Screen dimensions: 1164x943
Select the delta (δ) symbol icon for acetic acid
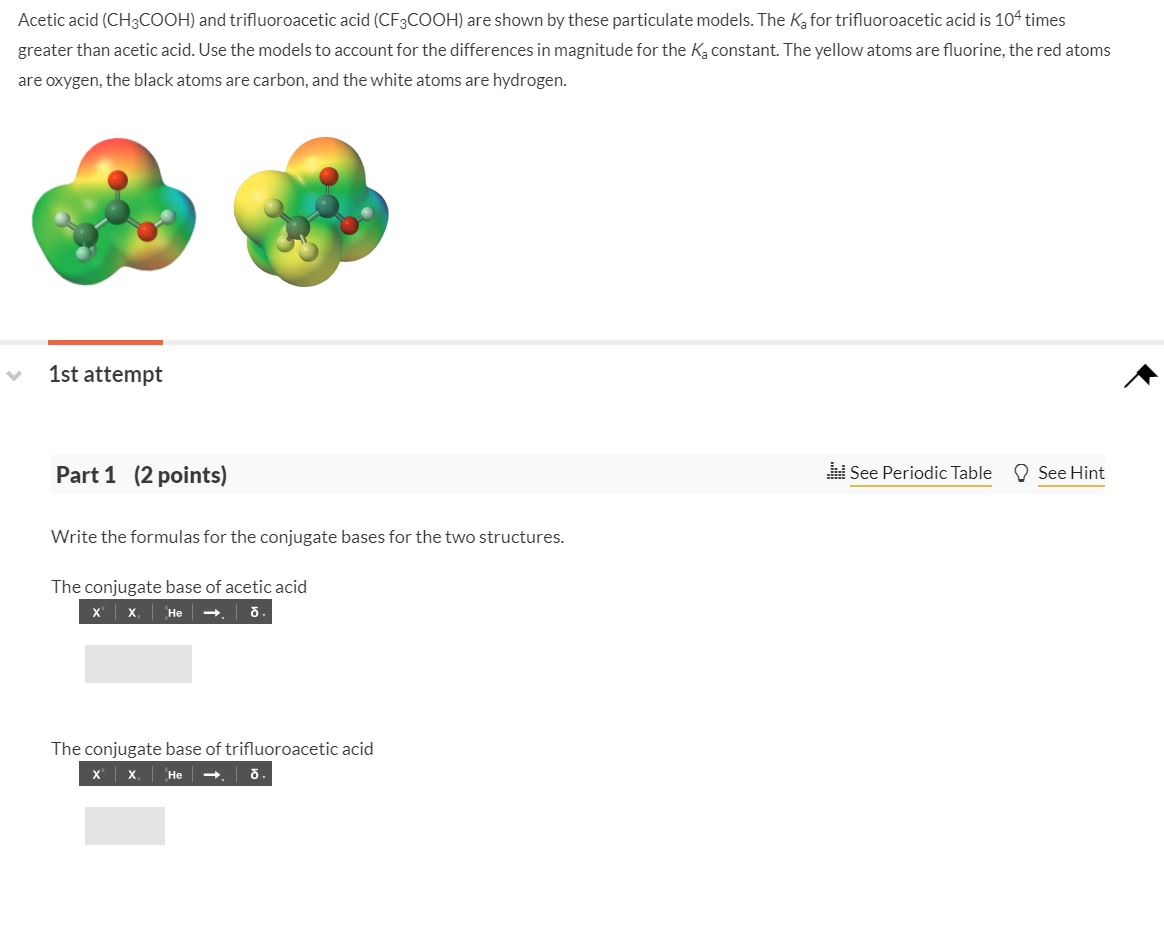(x=254, y=611)
